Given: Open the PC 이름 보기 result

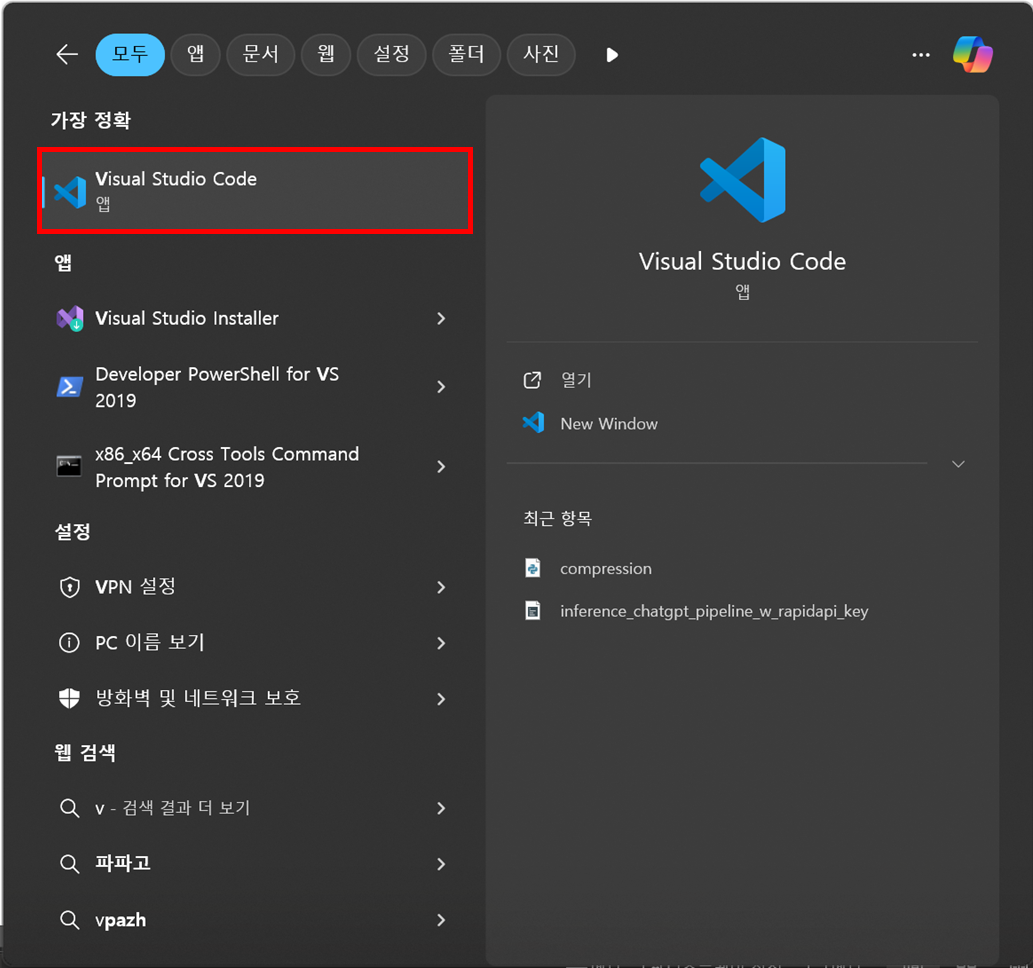Looking at the screenshot, I should tap(150, 642).
